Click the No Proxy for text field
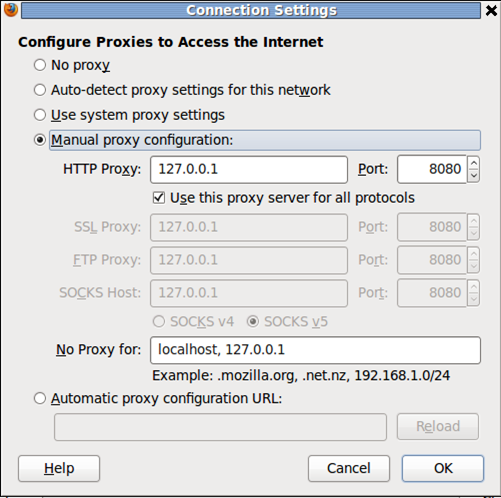This screenshot has height=498, width=501. point(315,350)
